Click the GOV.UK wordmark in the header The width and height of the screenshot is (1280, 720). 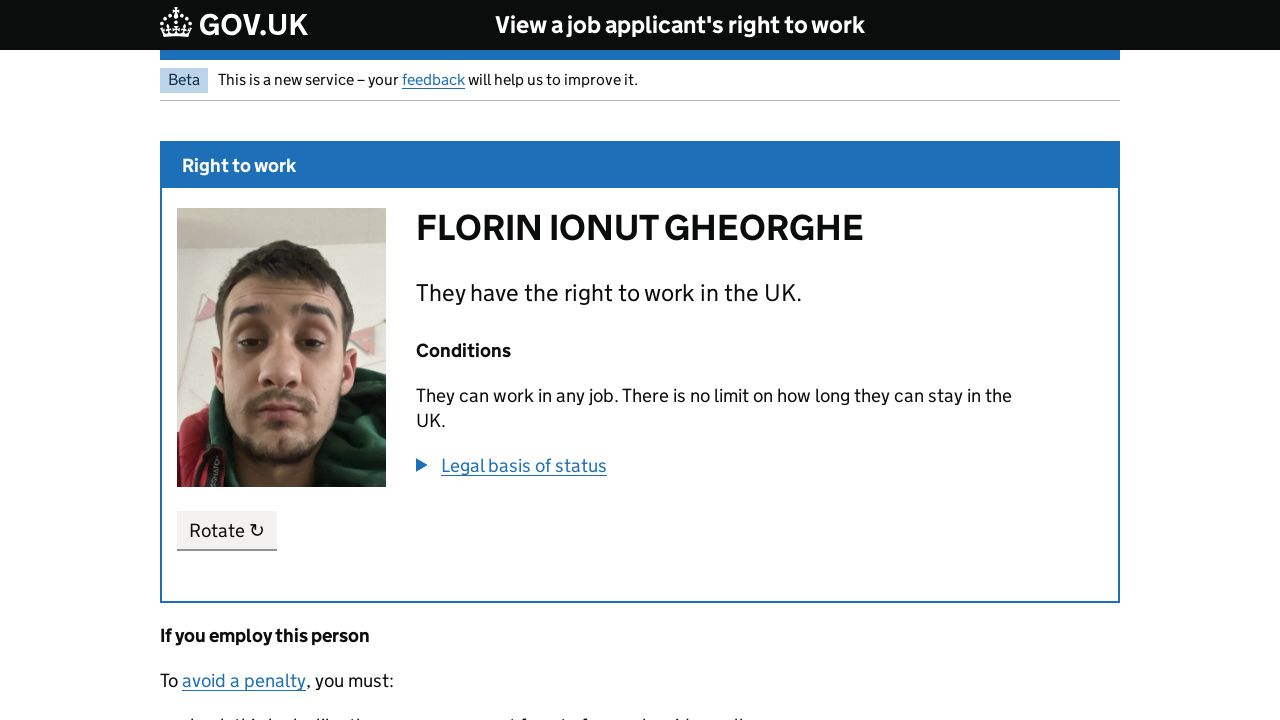coord(253,25)
